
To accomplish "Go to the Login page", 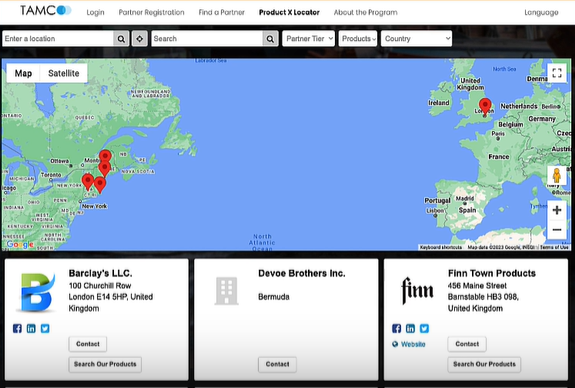I will (x=95, y=12).
